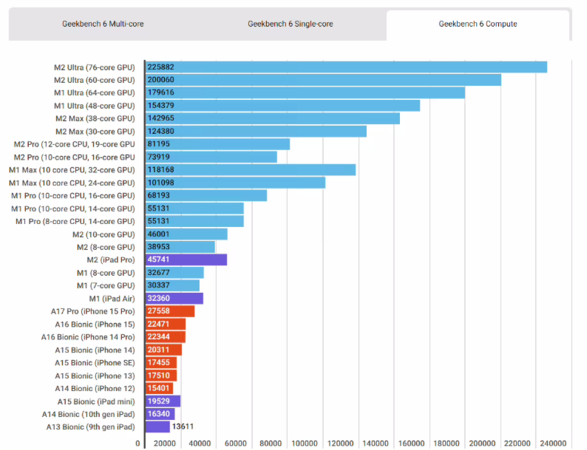
Task: Click the M2 Max (30-core GPU) bar
Action: pyautogui.click(x=256, y=131)
